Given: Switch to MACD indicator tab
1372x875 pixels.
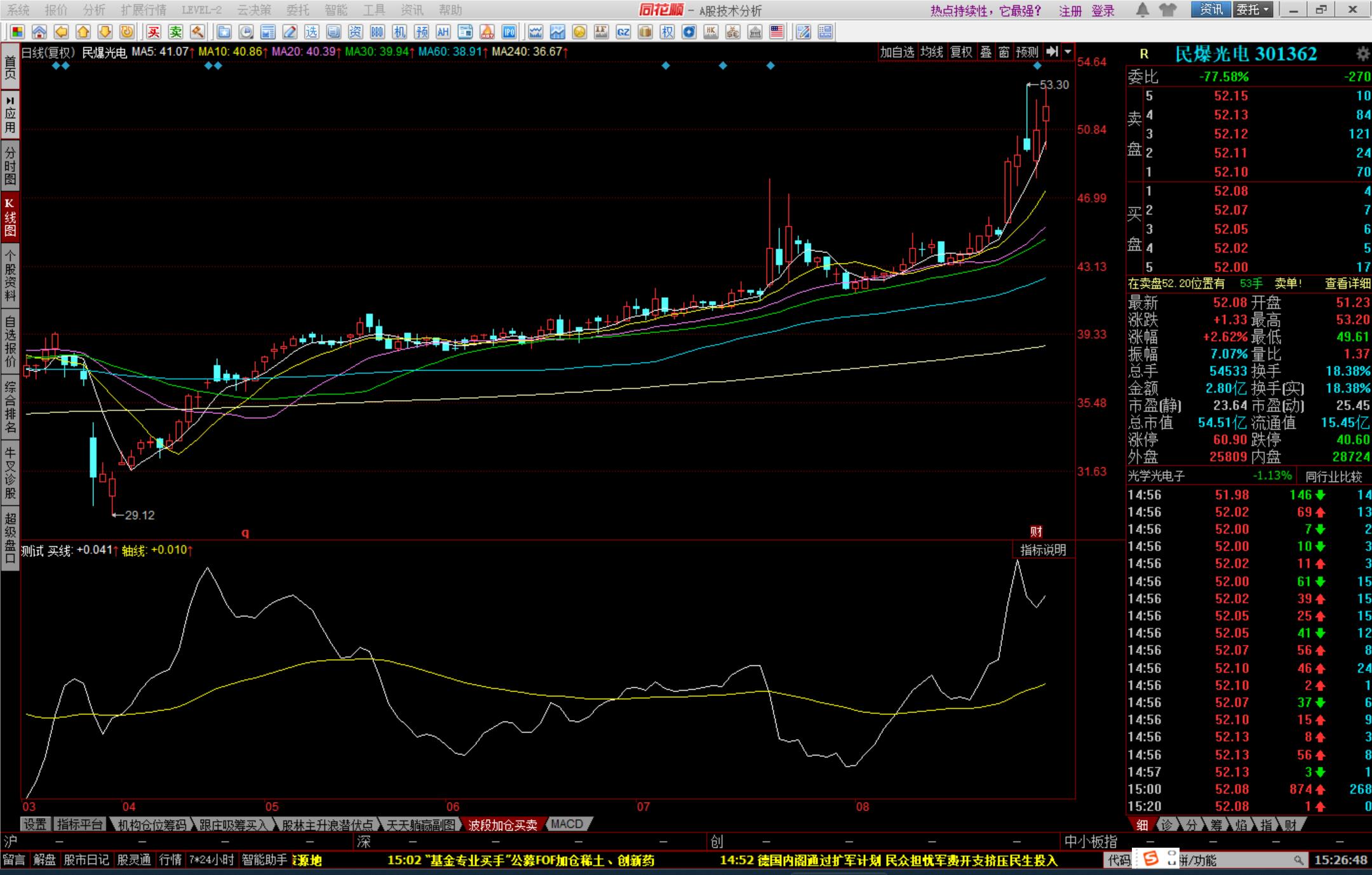Looking at the screenshot, I should 567,824.
